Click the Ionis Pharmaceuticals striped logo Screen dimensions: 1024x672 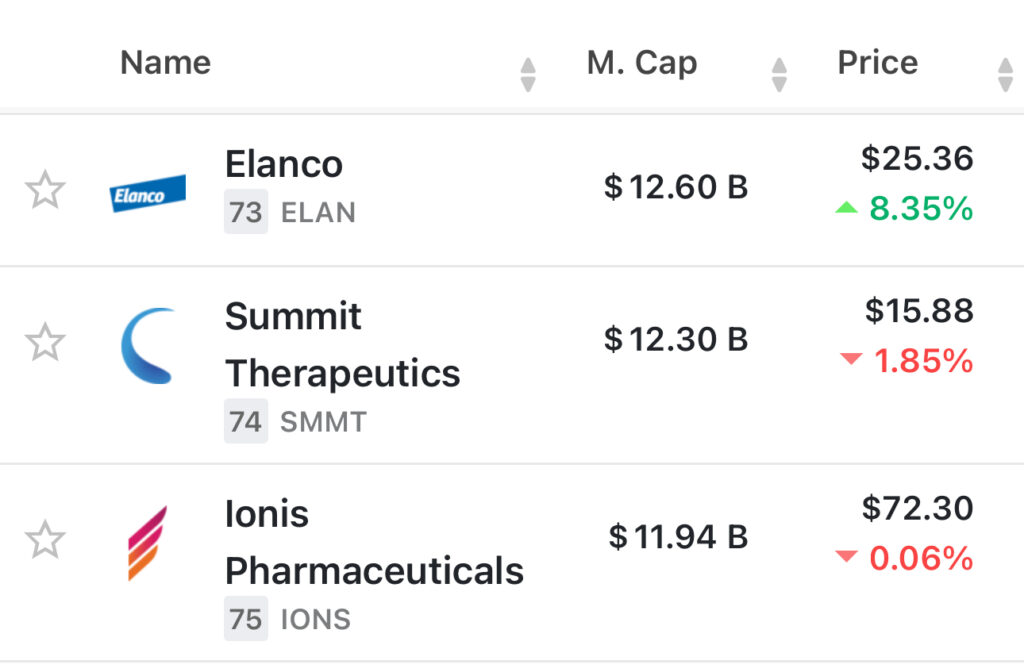148,543
